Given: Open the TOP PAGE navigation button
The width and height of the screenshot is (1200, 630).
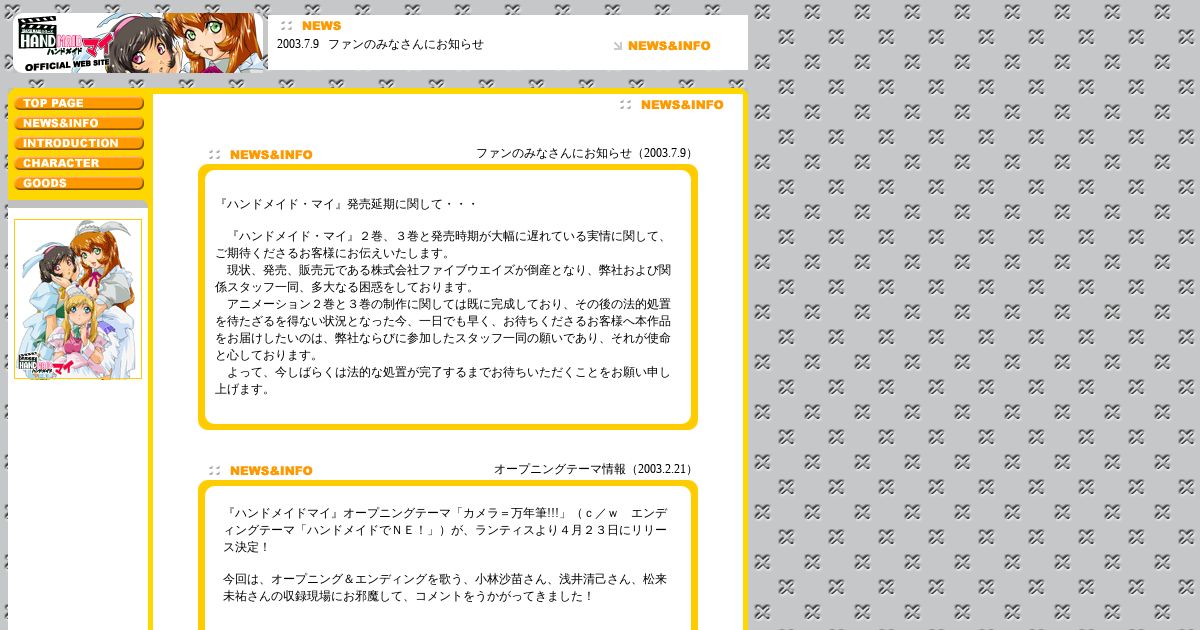Looking at the screenshot, I should pyautogui.click(x=79, y=103).
